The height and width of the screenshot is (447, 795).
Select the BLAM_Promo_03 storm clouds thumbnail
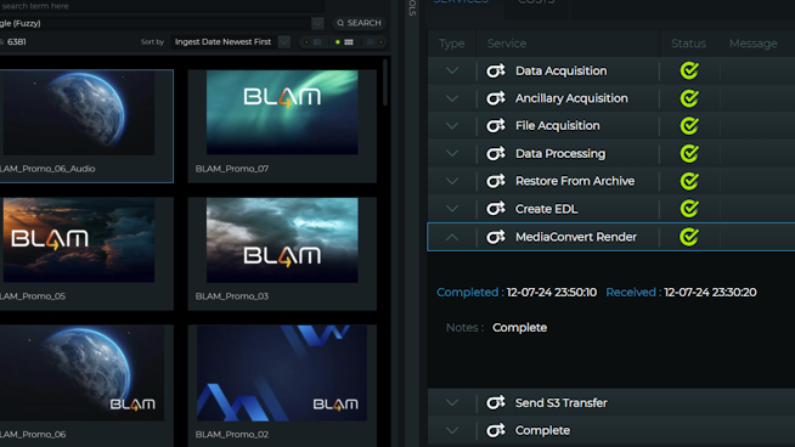[x=282, y=240]
